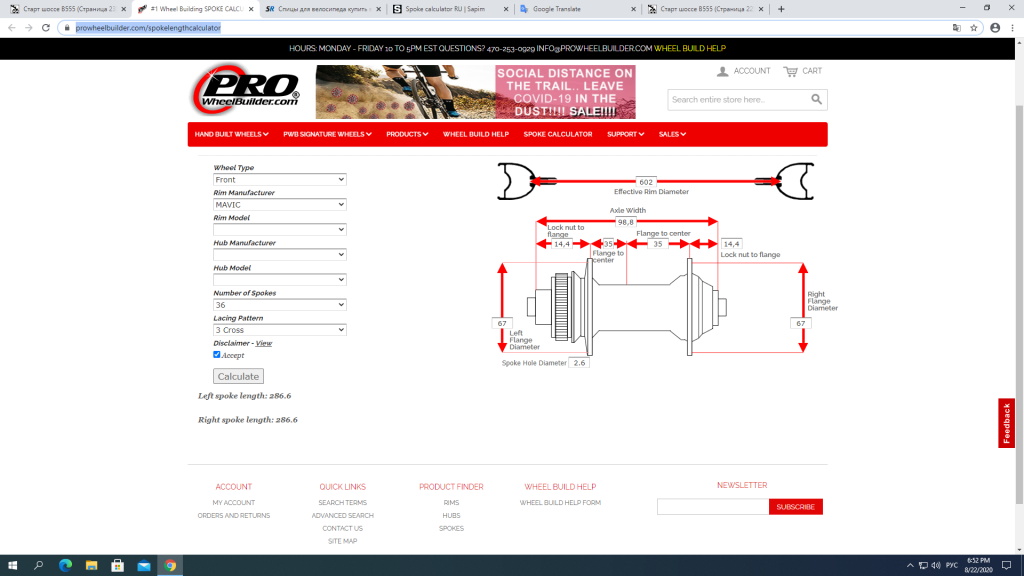1024x576 pixels.
Task: Open the shopping cart icon
Action: tap(791, 71)
